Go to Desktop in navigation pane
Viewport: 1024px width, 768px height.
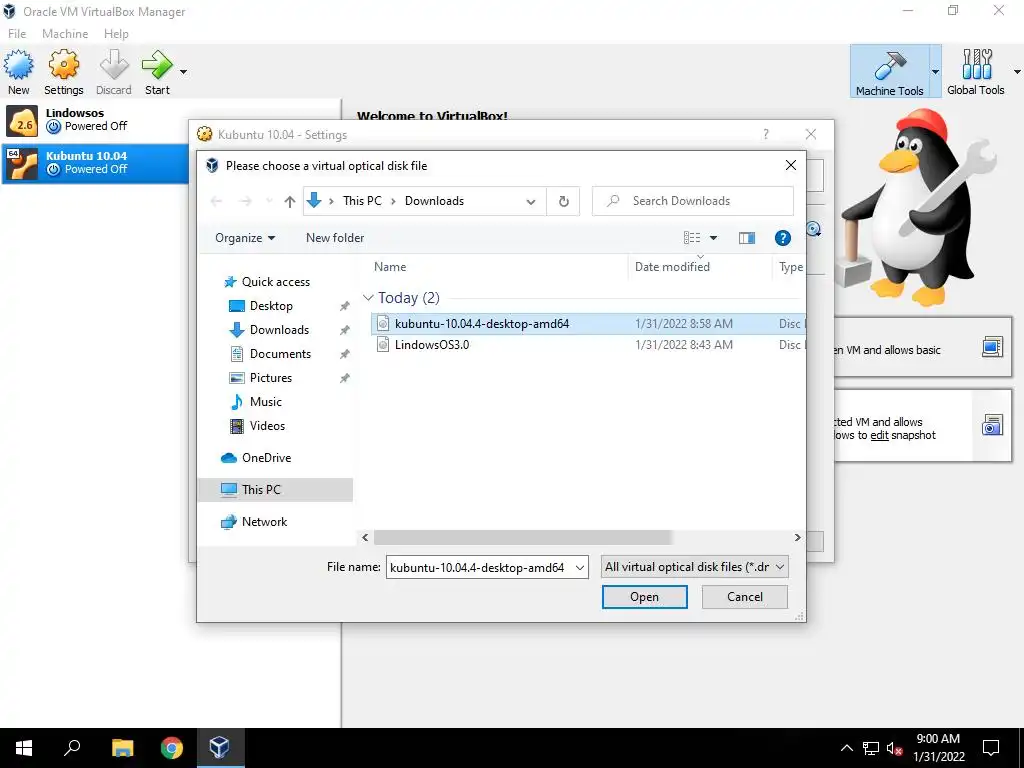(x=270, y=306)
